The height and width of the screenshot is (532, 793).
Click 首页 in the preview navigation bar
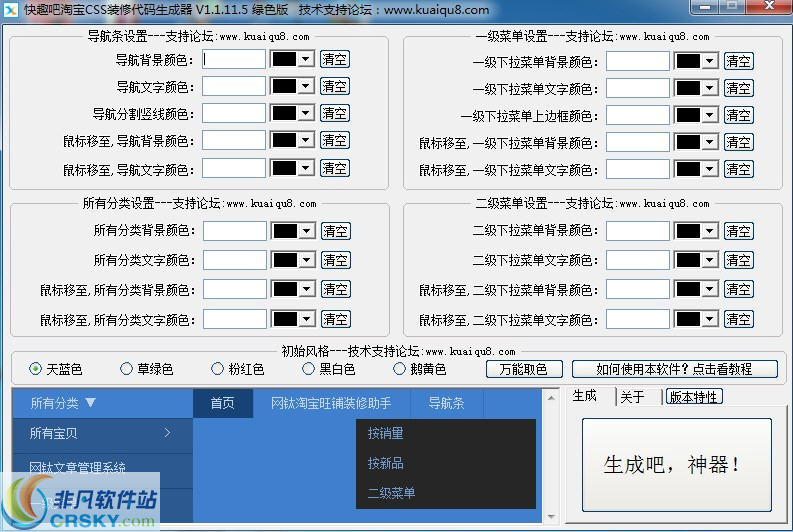223,403
